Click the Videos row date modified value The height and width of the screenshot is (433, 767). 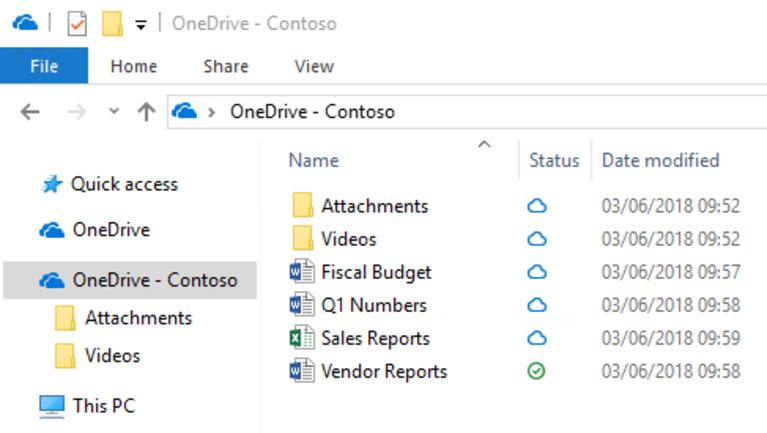(x=671, y=239)
